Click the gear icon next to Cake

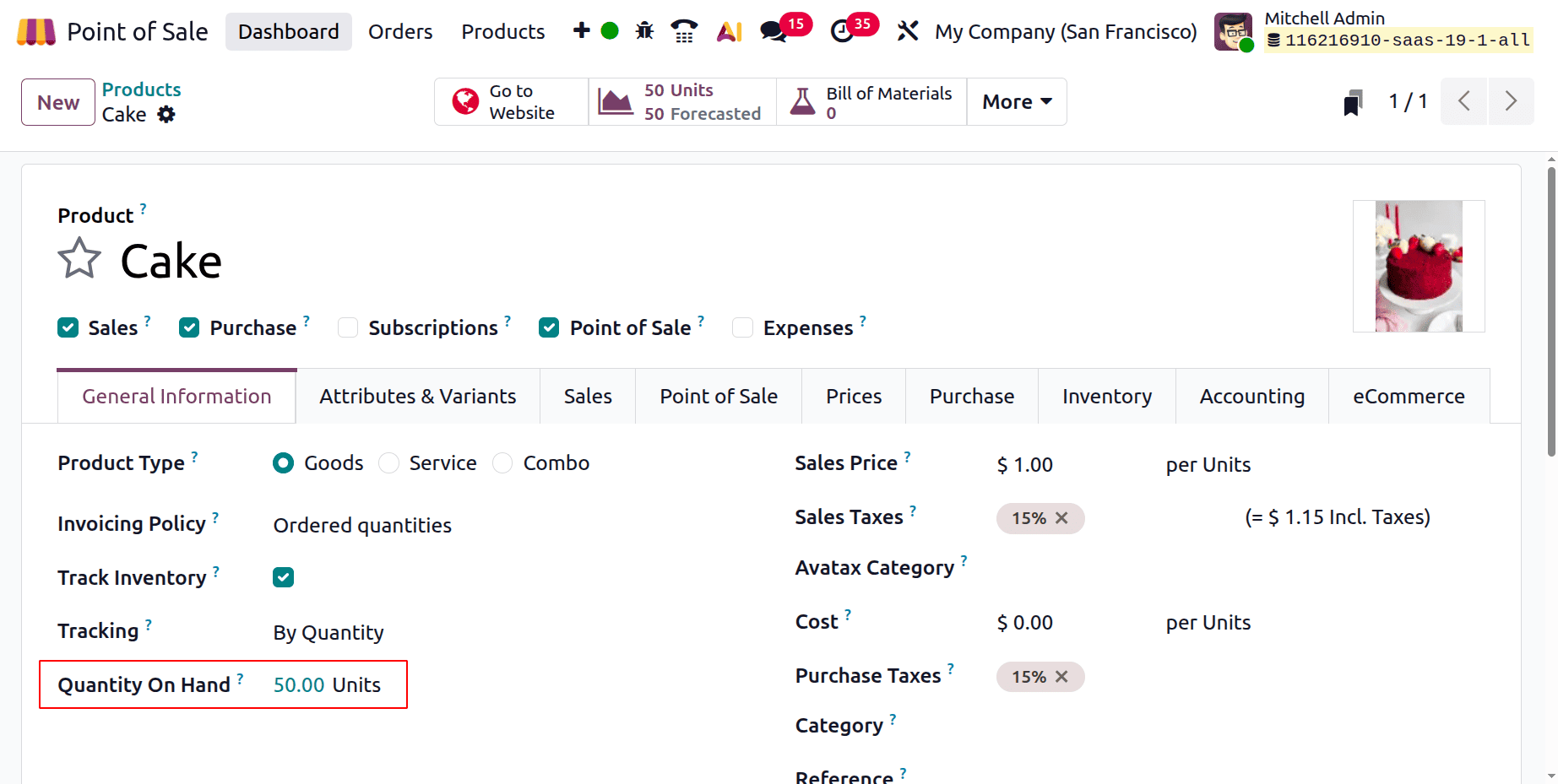coord(166,114)
